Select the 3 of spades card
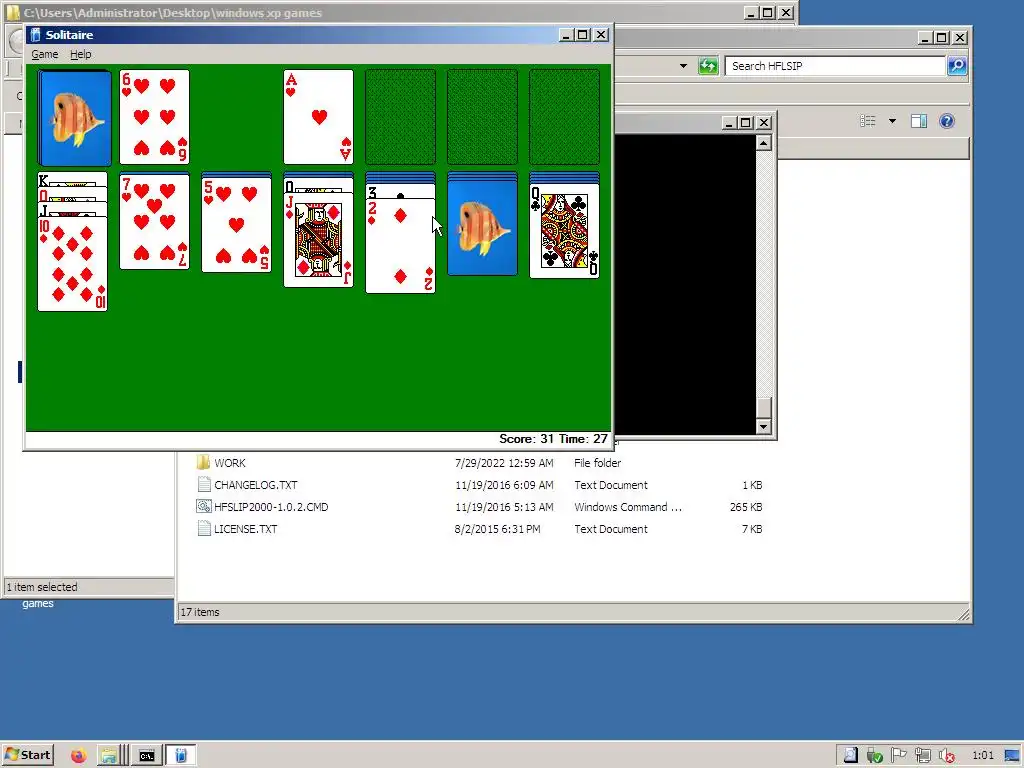The height and width of the screenshot is (768, 1024). pos(400,192)
